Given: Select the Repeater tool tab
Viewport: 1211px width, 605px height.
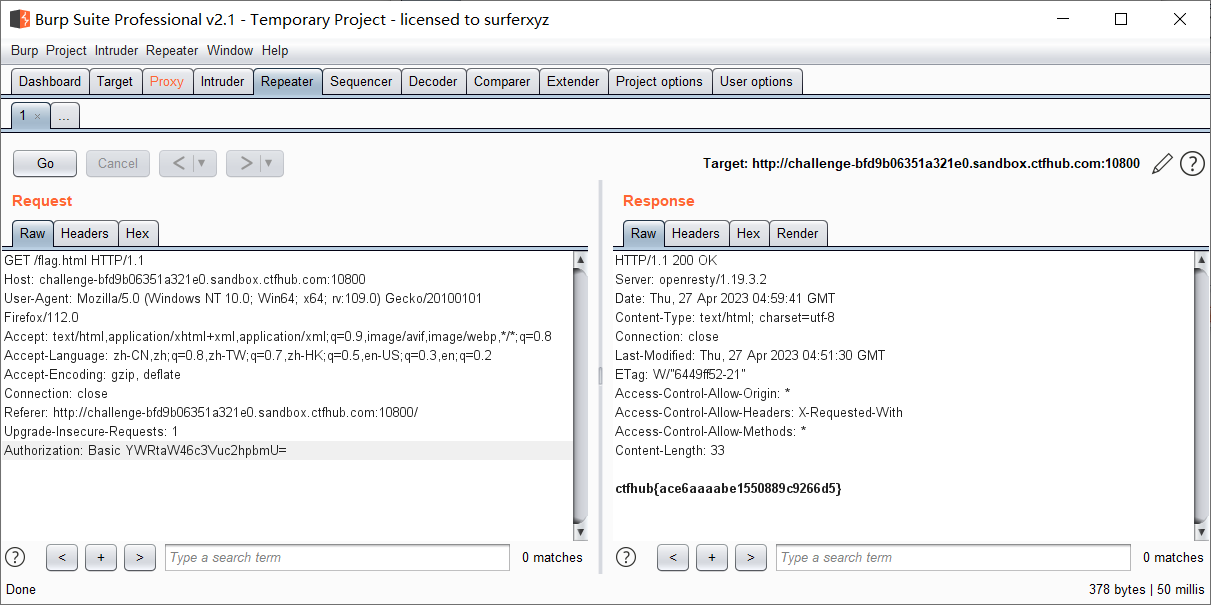Looking at the screenshot, I should pyautogui.click(x=287, y=82).
